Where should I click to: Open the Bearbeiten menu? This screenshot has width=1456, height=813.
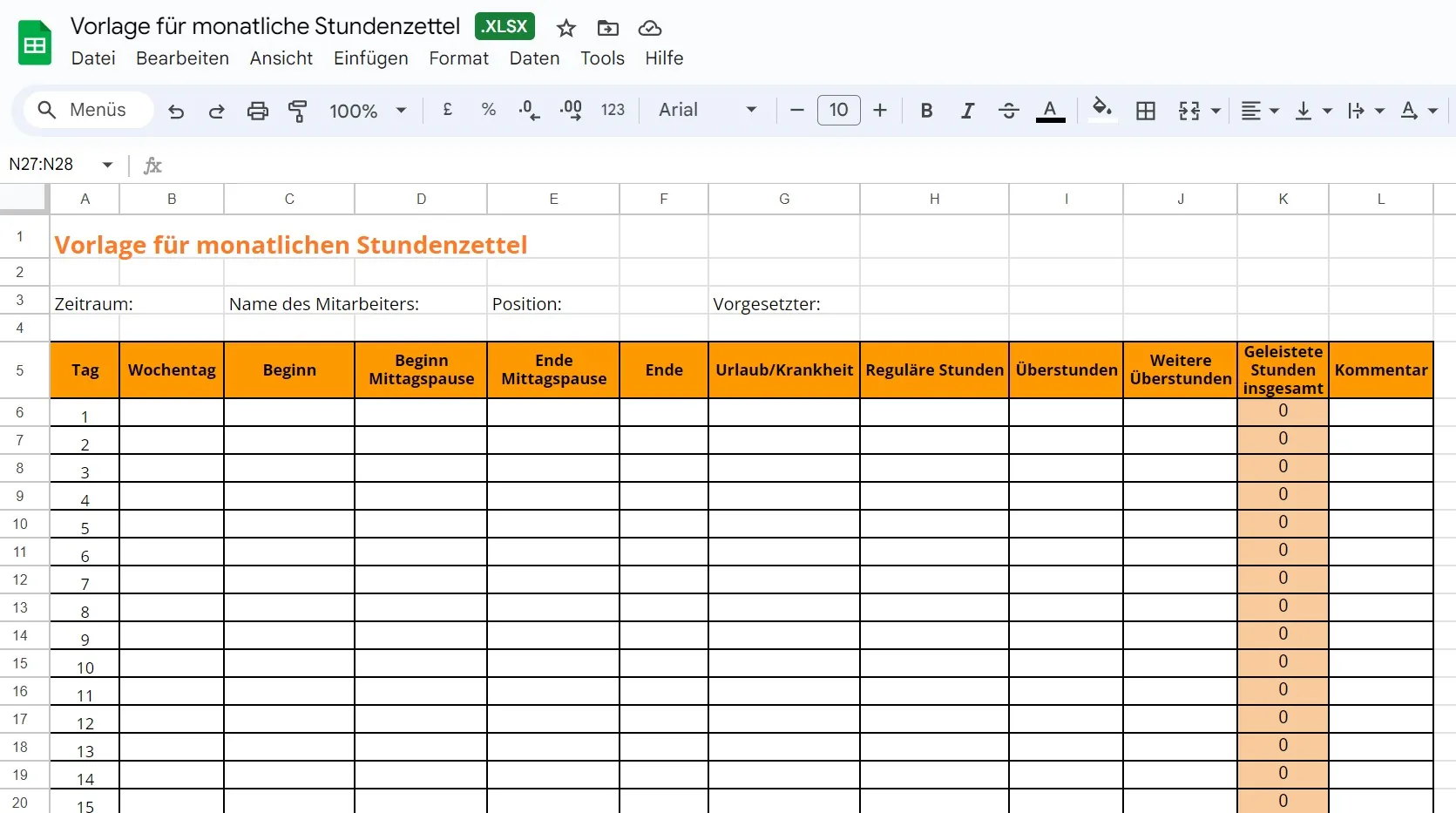click(182, 58)
